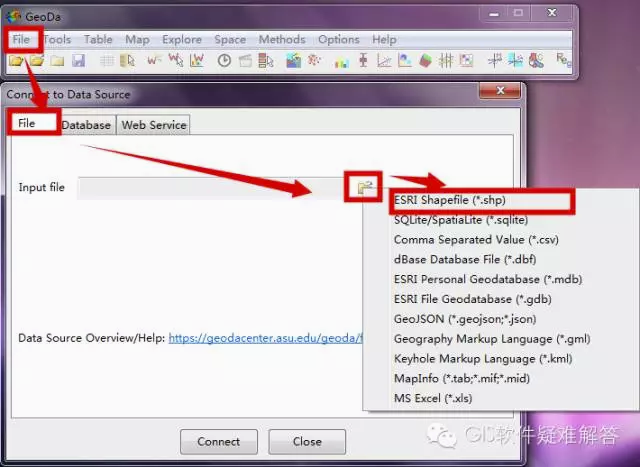Screen dimensions: 640x467
Task: Click the Bubble Chart toolbar icon
Action: click(x=405, y=61)
